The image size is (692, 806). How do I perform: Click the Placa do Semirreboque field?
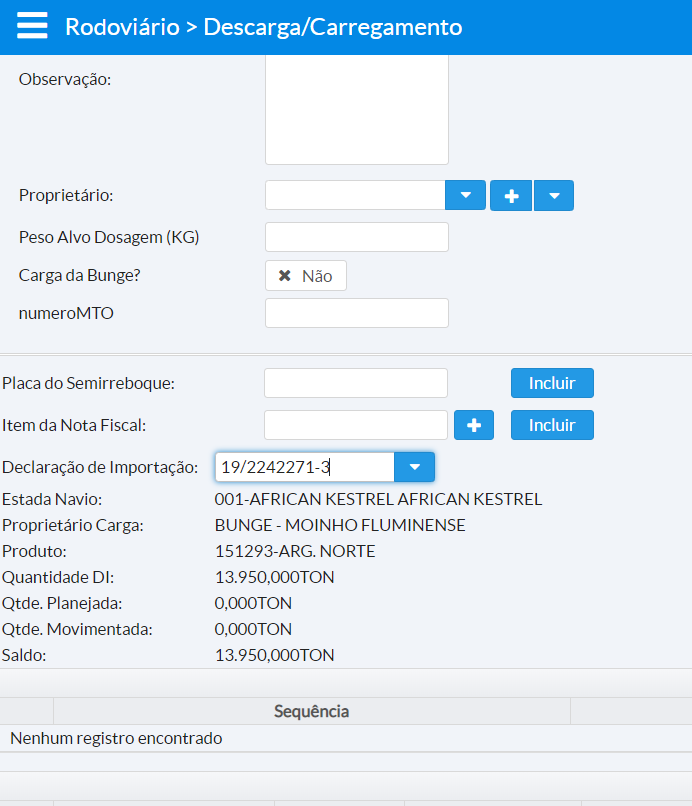click(x=355, y=383)
